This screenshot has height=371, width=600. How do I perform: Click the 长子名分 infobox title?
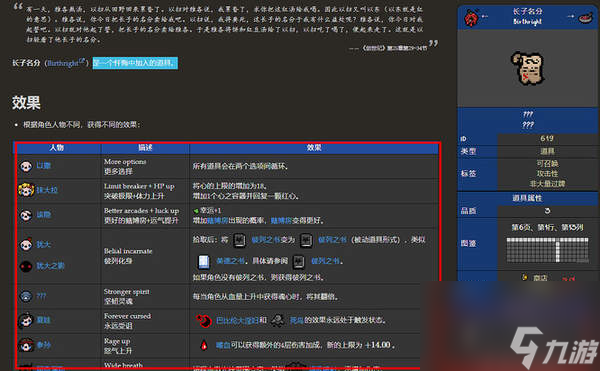(x=527, y=11)
